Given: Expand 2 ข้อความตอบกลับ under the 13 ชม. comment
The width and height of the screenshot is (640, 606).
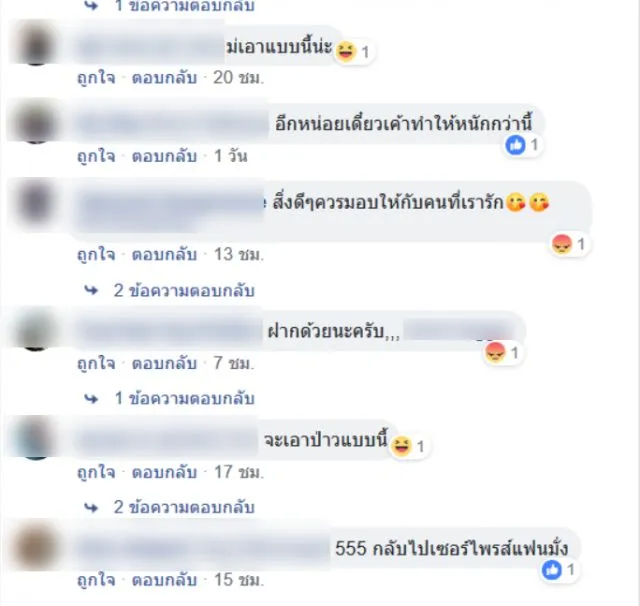Looking at the screenshot, I should point(184,291).
